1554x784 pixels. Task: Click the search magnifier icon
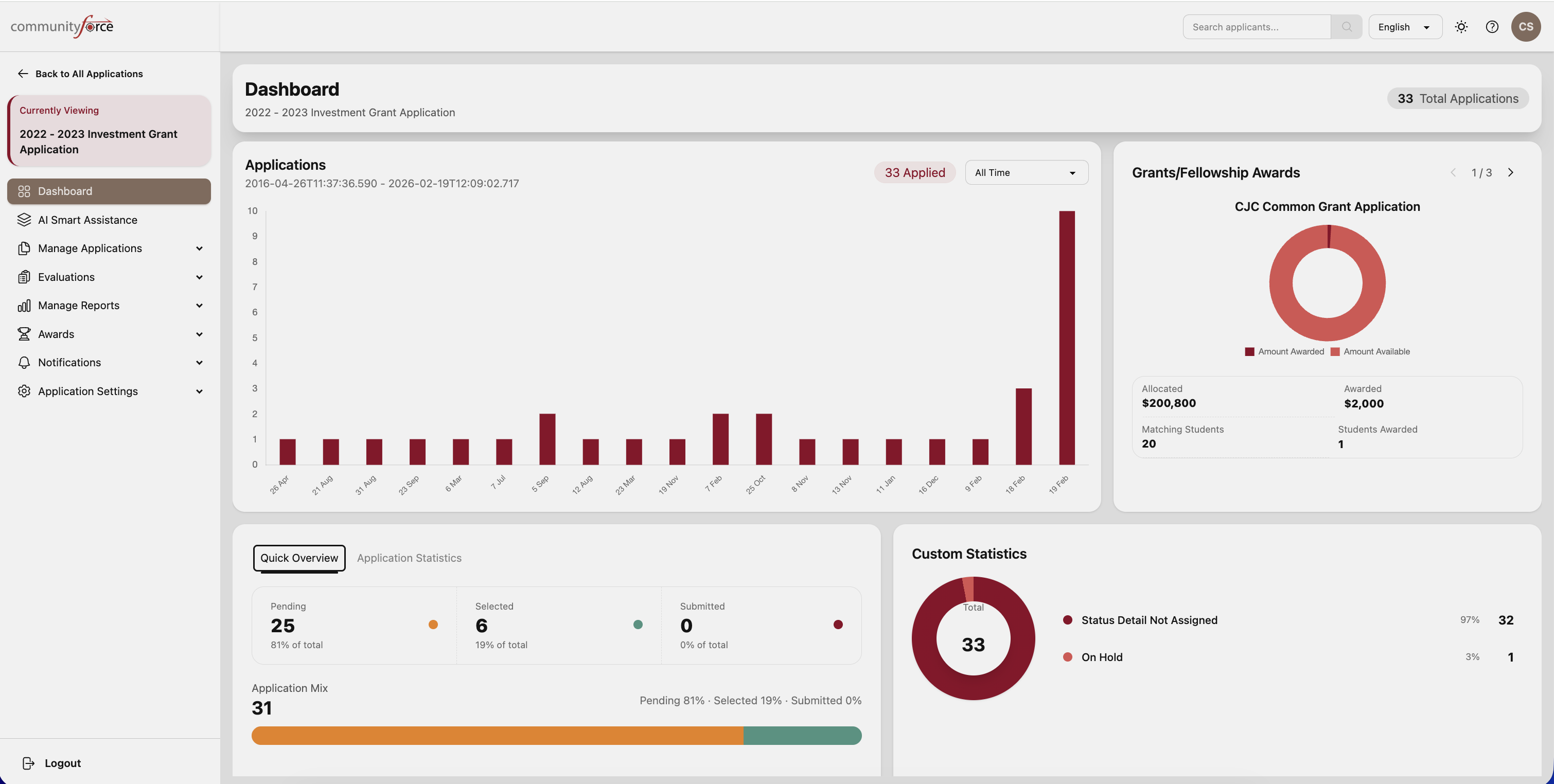1347,27
